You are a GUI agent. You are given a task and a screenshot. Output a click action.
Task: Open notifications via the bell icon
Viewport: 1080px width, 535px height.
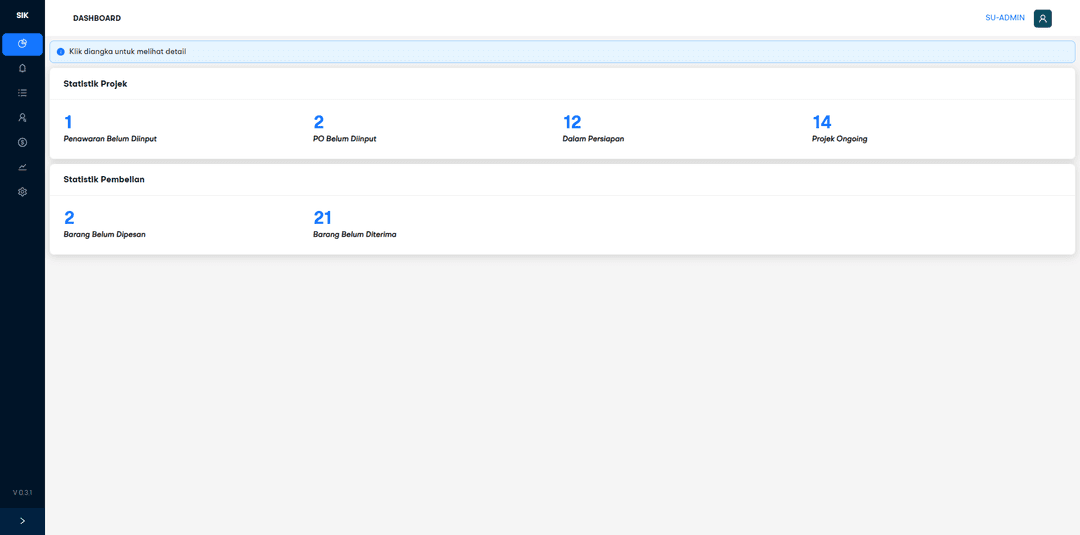click(22, 68)
